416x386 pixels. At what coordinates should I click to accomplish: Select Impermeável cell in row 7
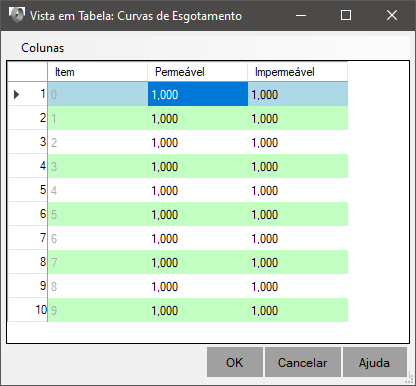coord(298,238)
